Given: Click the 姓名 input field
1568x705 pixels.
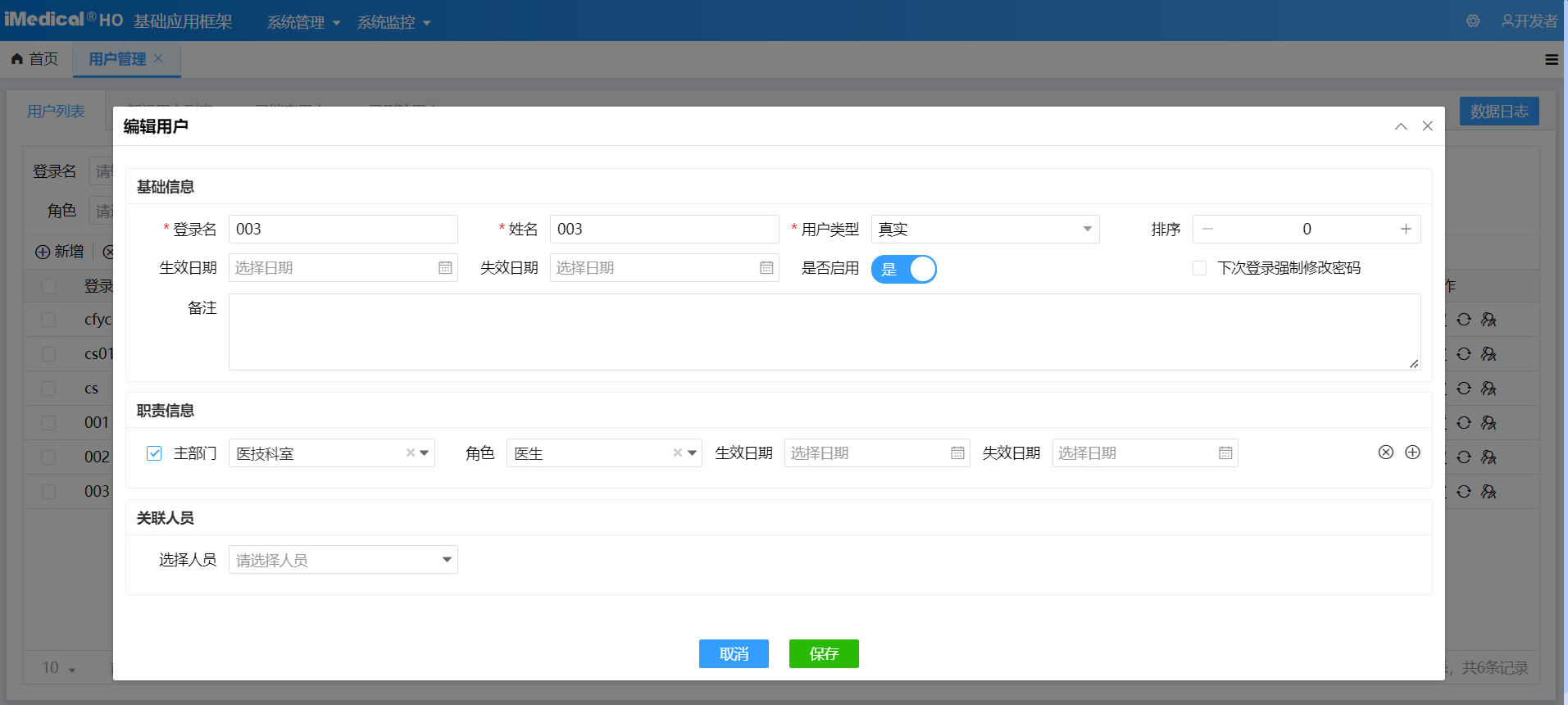Looking at the screenshot, I should (665, 229).
